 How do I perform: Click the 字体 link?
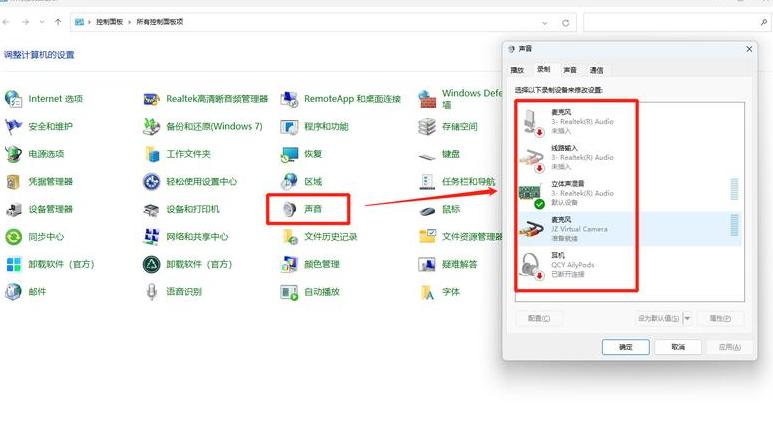click(x=451, y=292)
